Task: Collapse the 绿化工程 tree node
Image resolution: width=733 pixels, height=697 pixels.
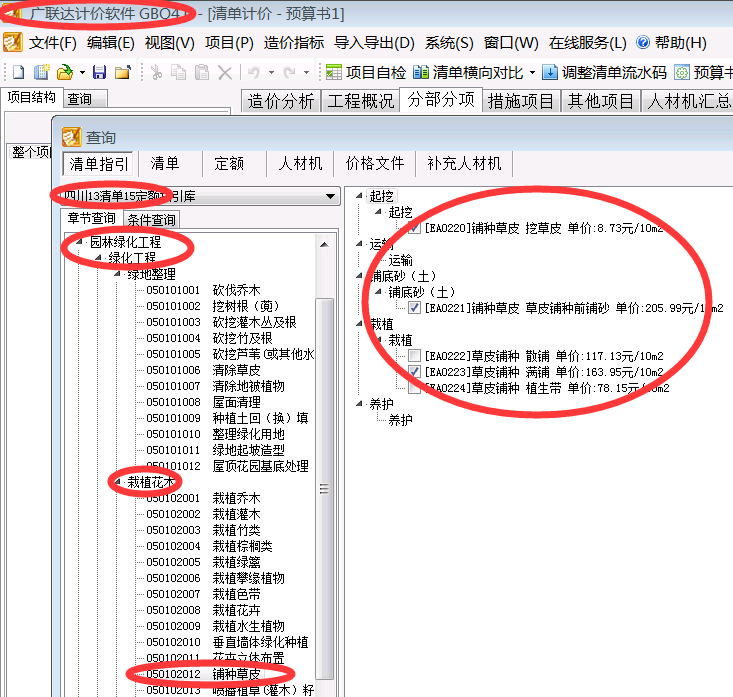Action: [98, 258]
